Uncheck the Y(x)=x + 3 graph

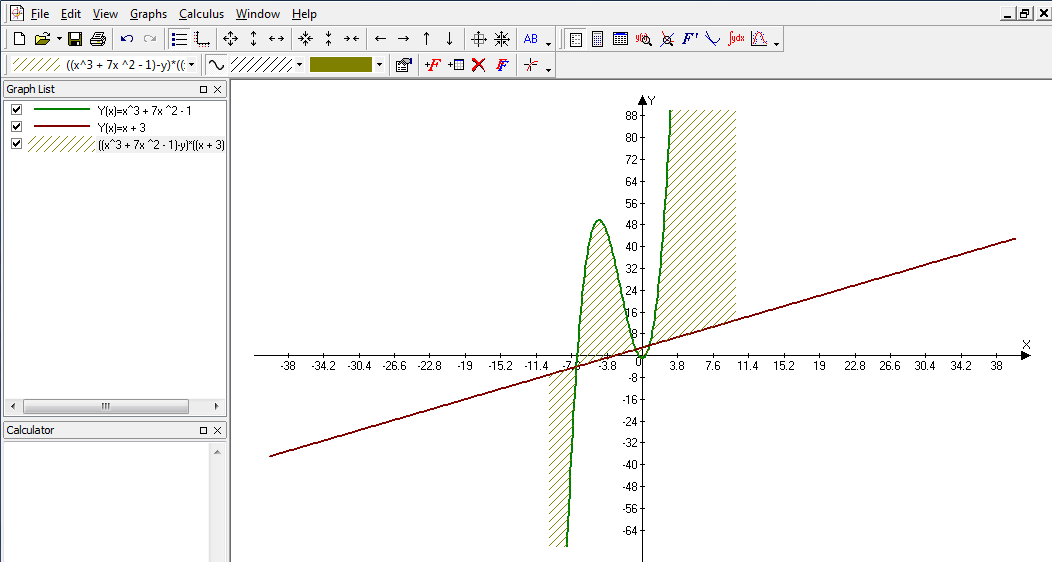point(17,126)
